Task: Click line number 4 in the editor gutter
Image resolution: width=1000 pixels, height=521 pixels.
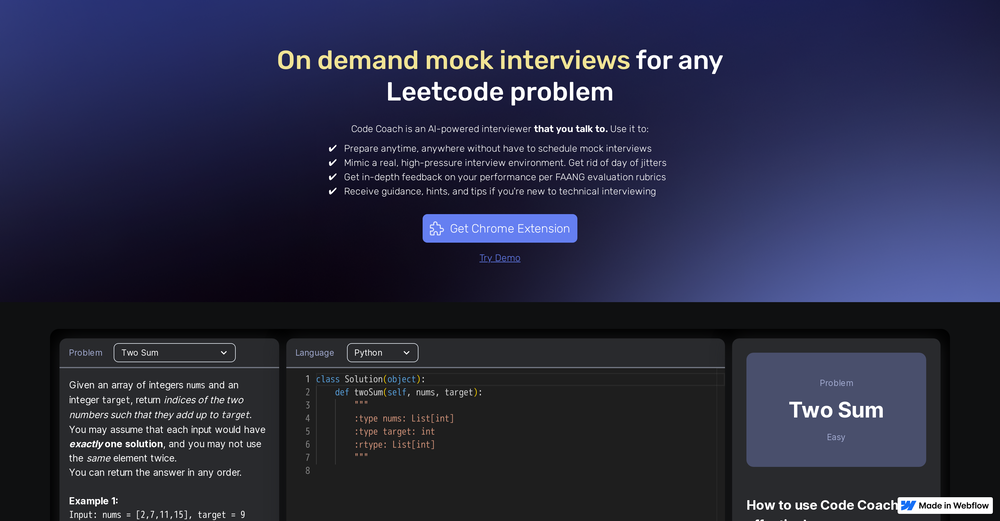Action: pyautogui.click(x=307, y=418)
